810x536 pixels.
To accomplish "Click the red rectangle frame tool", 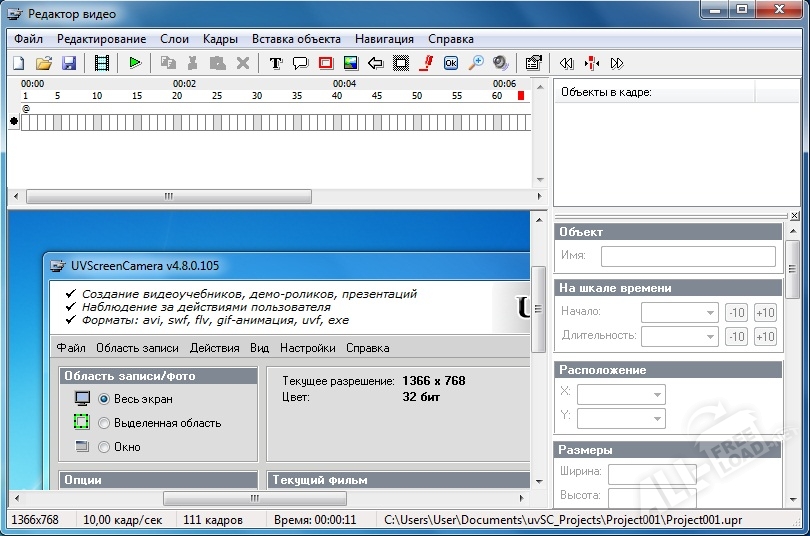I will [x=325, y=63].
